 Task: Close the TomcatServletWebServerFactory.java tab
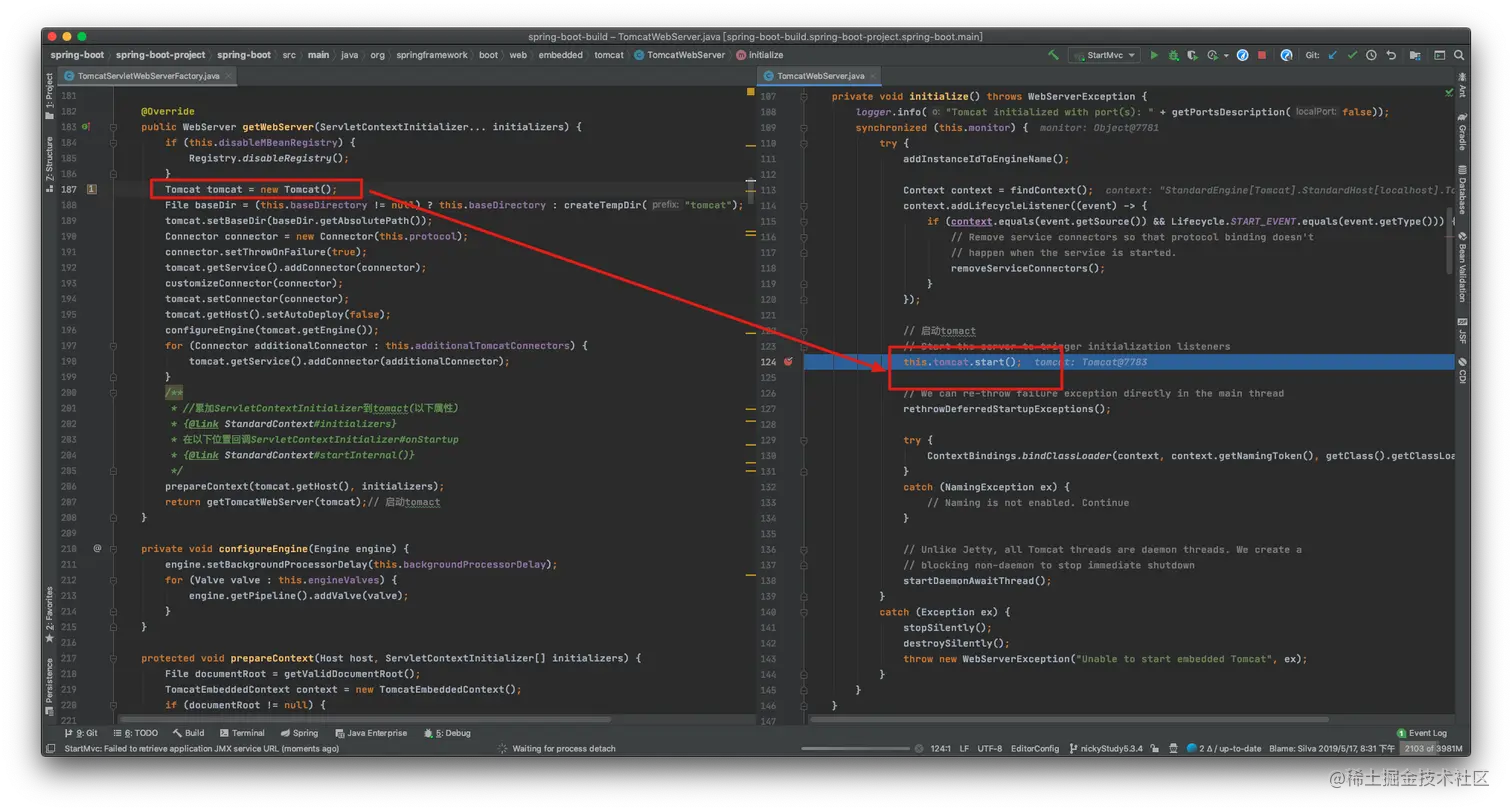pyautogui.click(x=229, y=75)
